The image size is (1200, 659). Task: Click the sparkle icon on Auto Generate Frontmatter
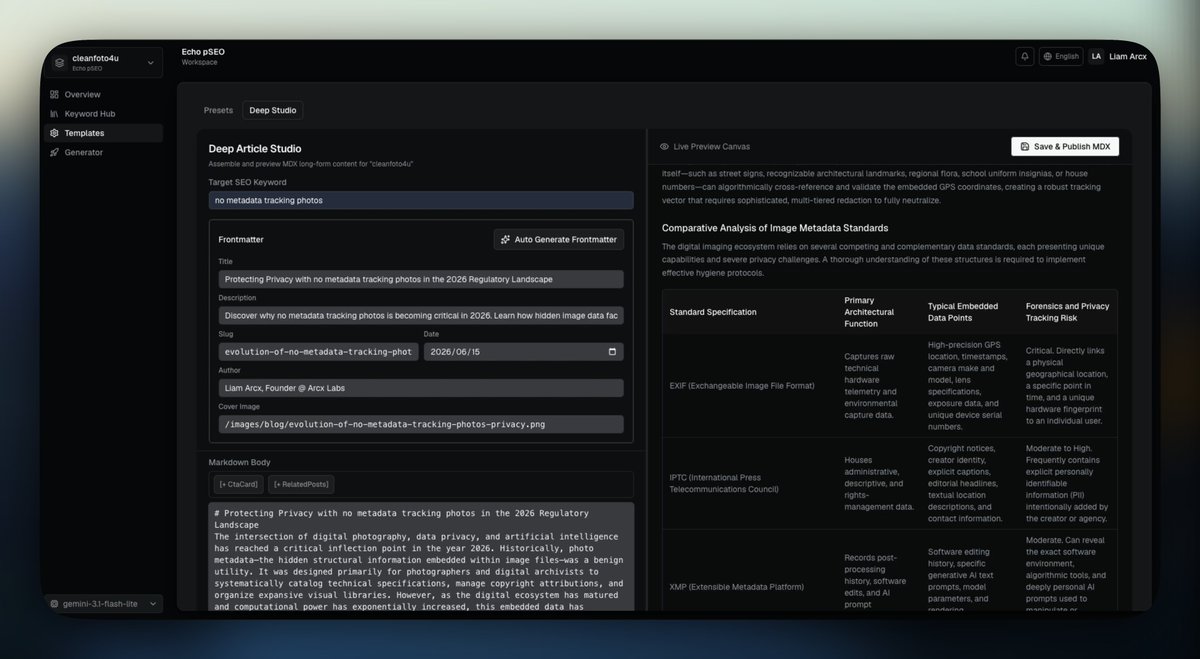click(506, 240)
